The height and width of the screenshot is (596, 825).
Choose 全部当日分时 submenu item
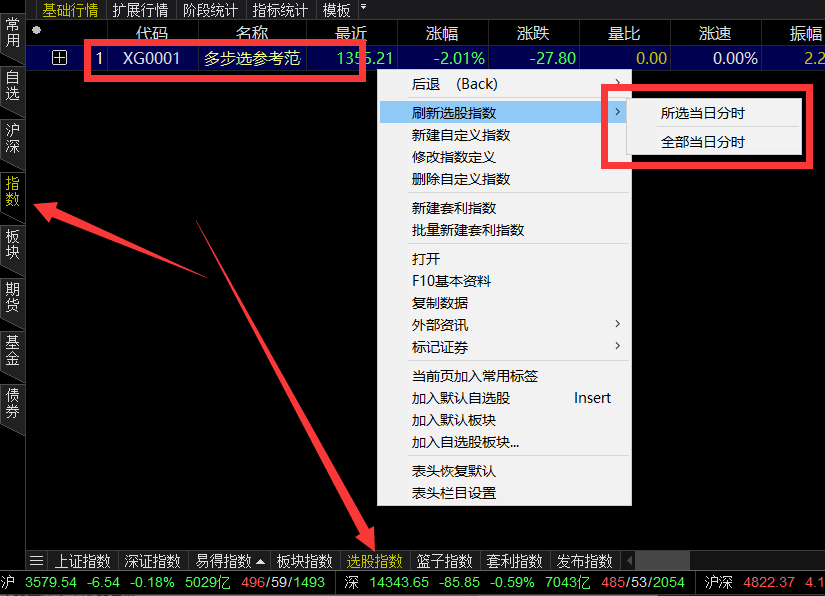click(714, 142)
